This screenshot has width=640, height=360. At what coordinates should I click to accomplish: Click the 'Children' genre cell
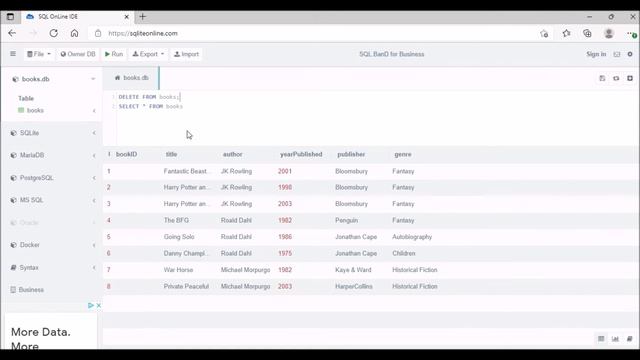coord(404,253)
